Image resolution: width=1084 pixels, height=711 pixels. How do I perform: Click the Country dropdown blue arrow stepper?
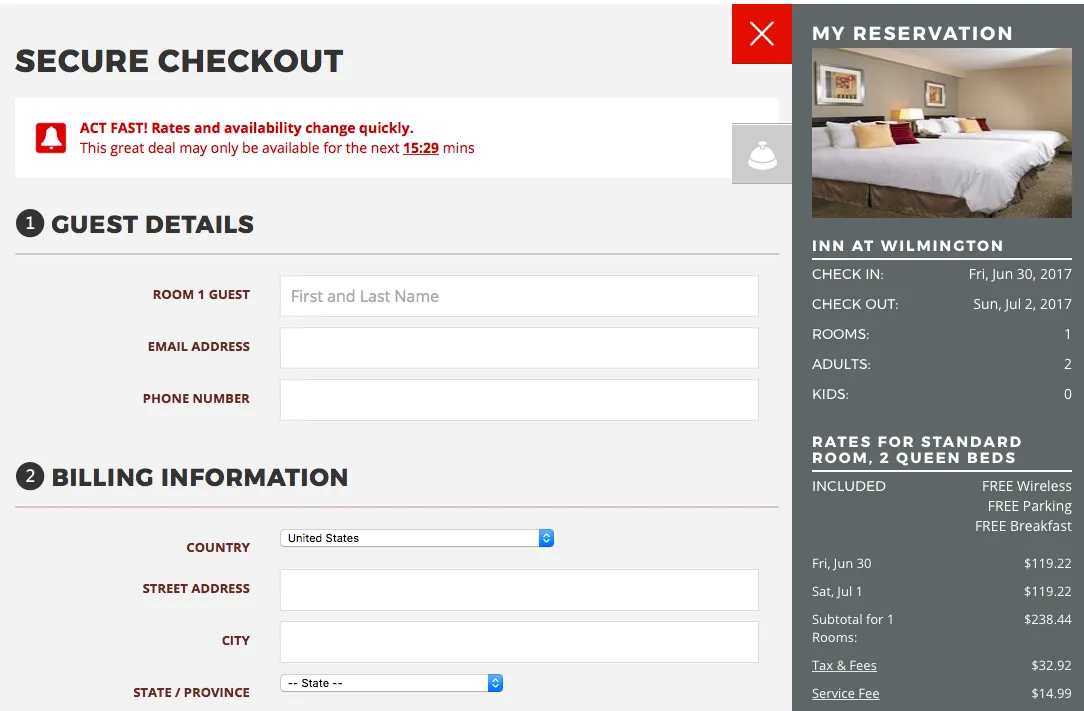(546, 538)
